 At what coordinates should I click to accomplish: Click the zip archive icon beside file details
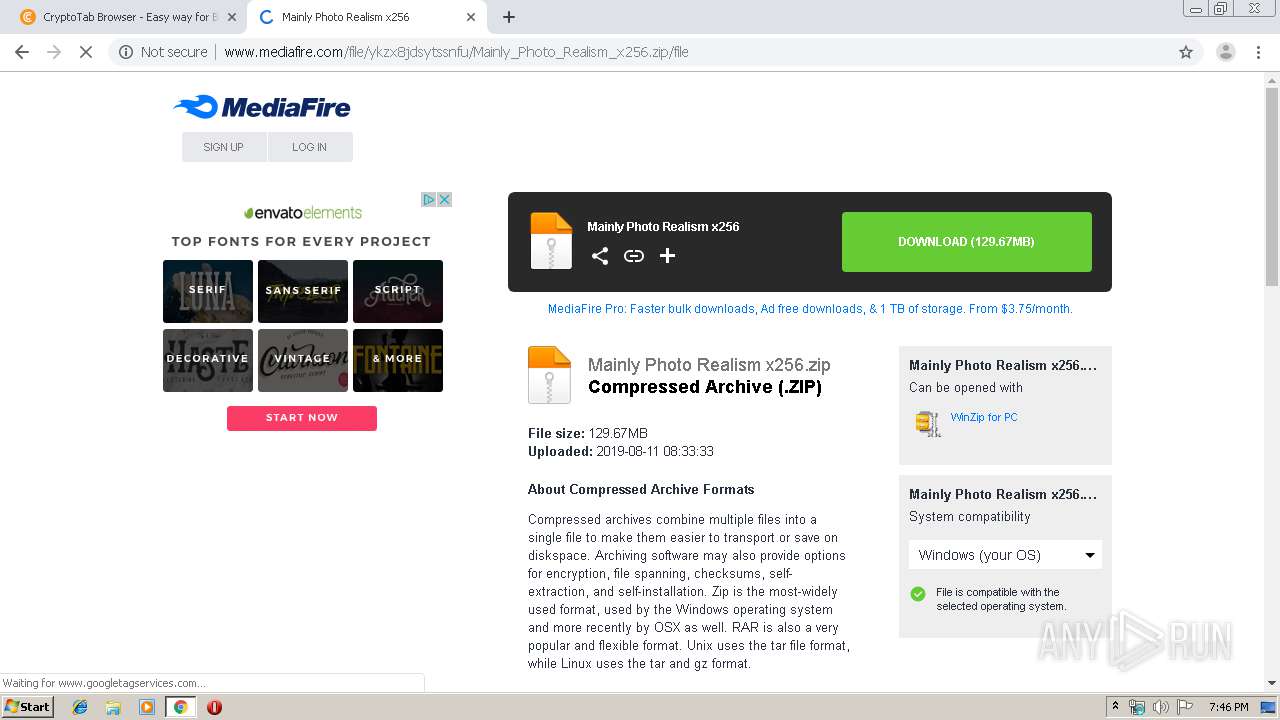pos(549,375)
